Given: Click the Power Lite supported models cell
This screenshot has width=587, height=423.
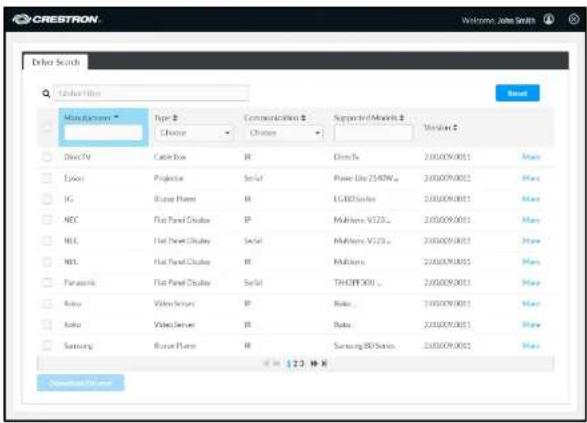Looking at the screenshot, I should click(366, 178).
